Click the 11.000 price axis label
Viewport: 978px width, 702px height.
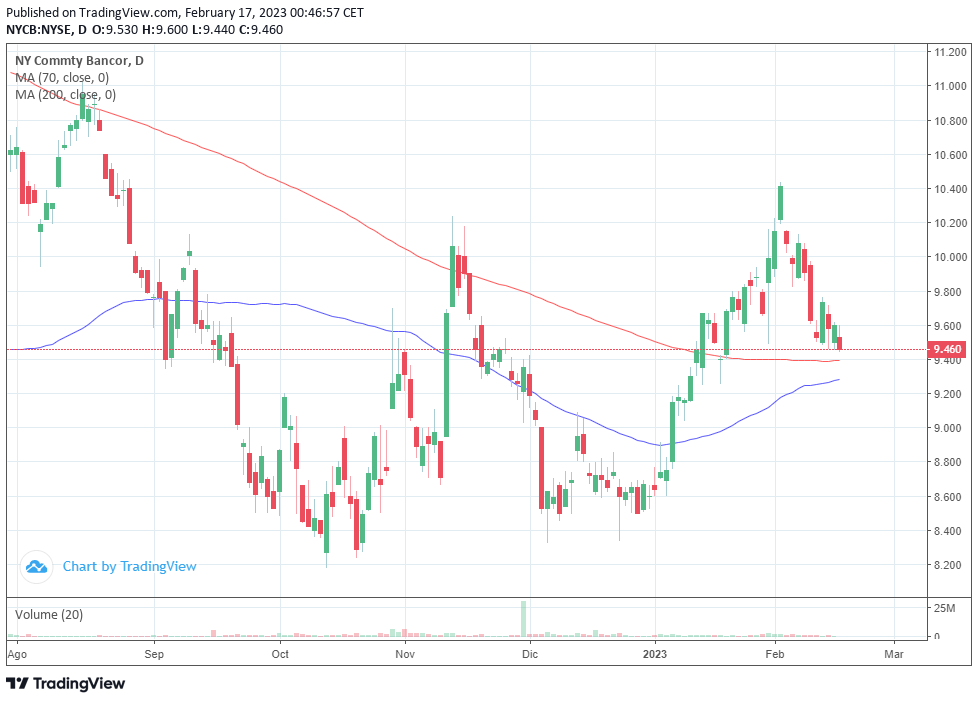pyautogui.click(x=950, y=86)
